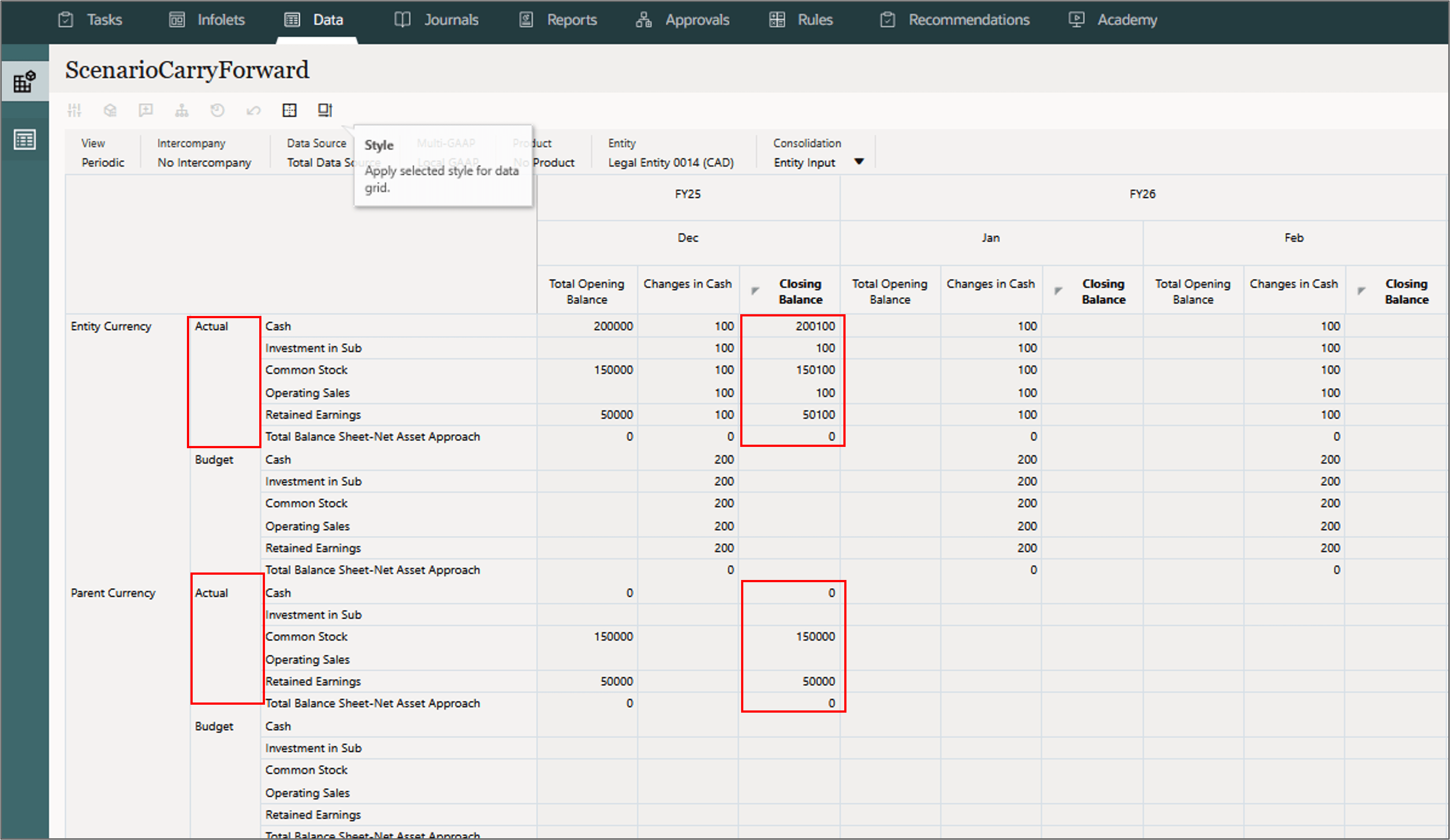Click the hierarchy tree toolbar icon
This screenshot has height=840, width=1450.
point(182,110)
